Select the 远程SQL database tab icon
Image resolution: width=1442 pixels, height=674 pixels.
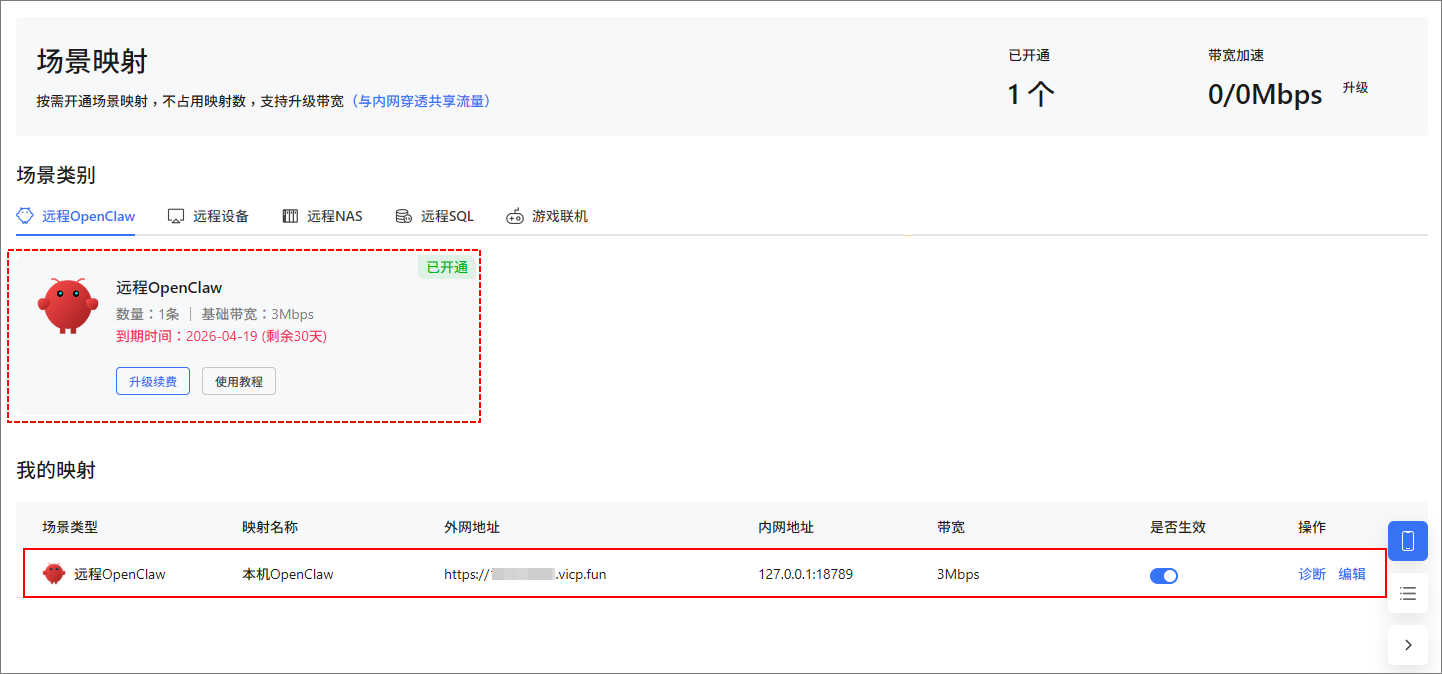point(403,215)
